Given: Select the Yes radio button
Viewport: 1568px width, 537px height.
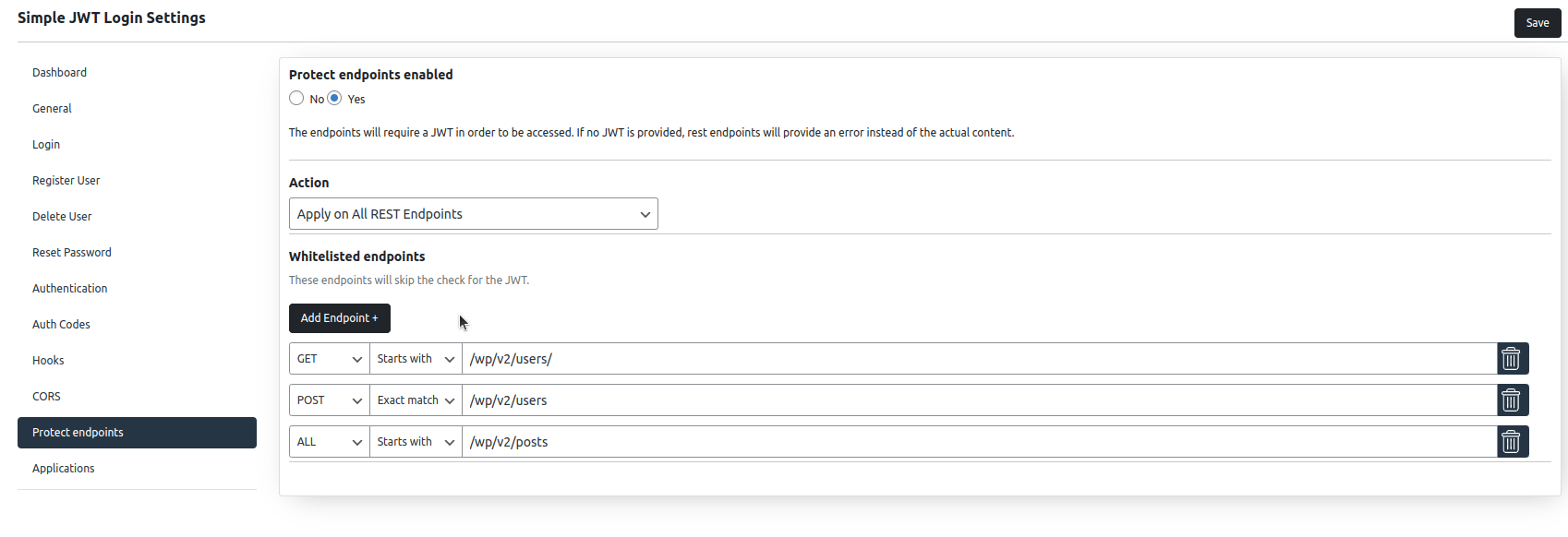Looking at the screenshot, I should click(x=334, y=98).
